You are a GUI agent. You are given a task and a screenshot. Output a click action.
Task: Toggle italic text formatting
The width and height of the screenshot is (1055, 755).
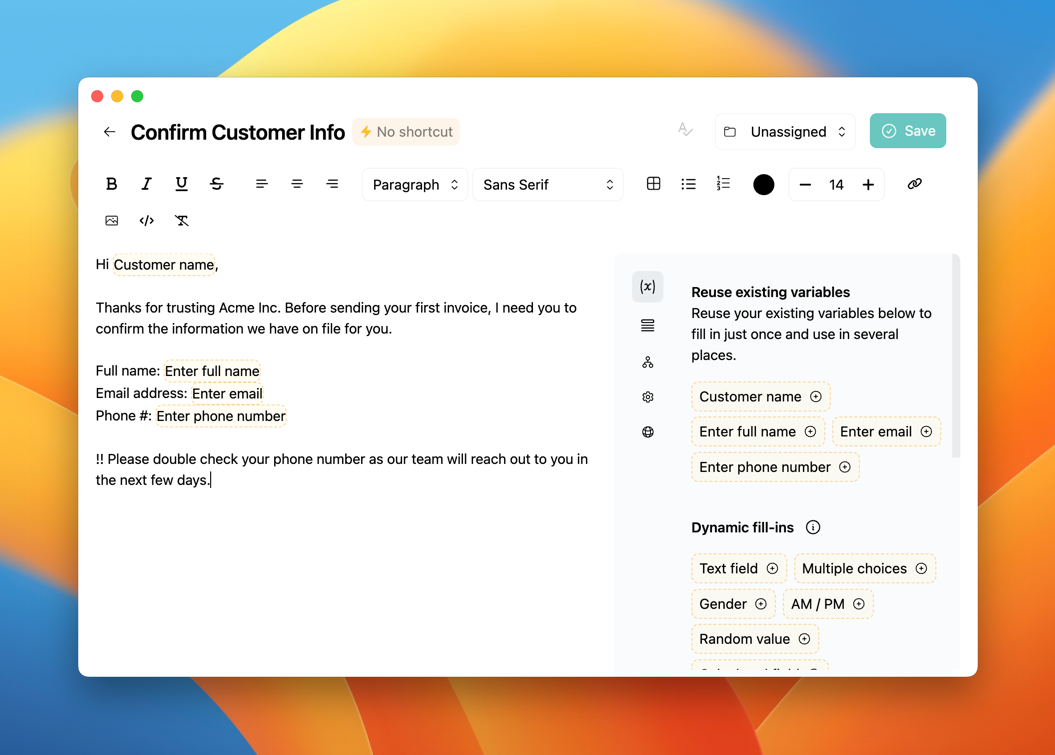pos(146,184)
